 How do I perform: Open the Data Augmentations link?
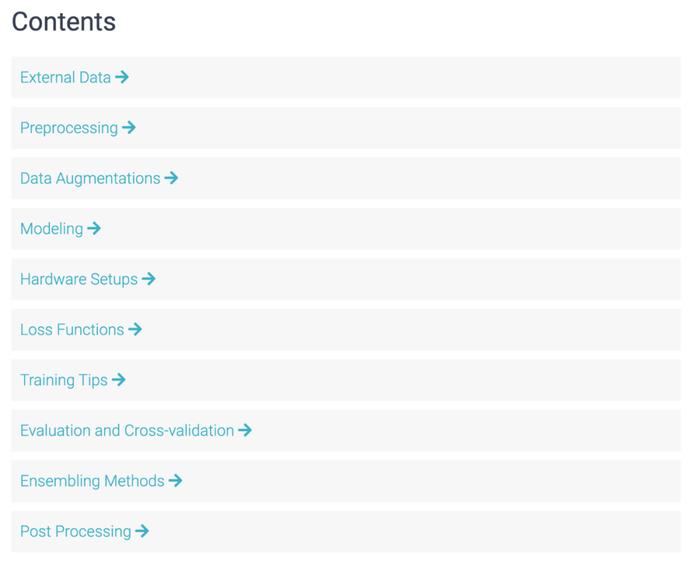pyautogui.click(x=90, y=179)
